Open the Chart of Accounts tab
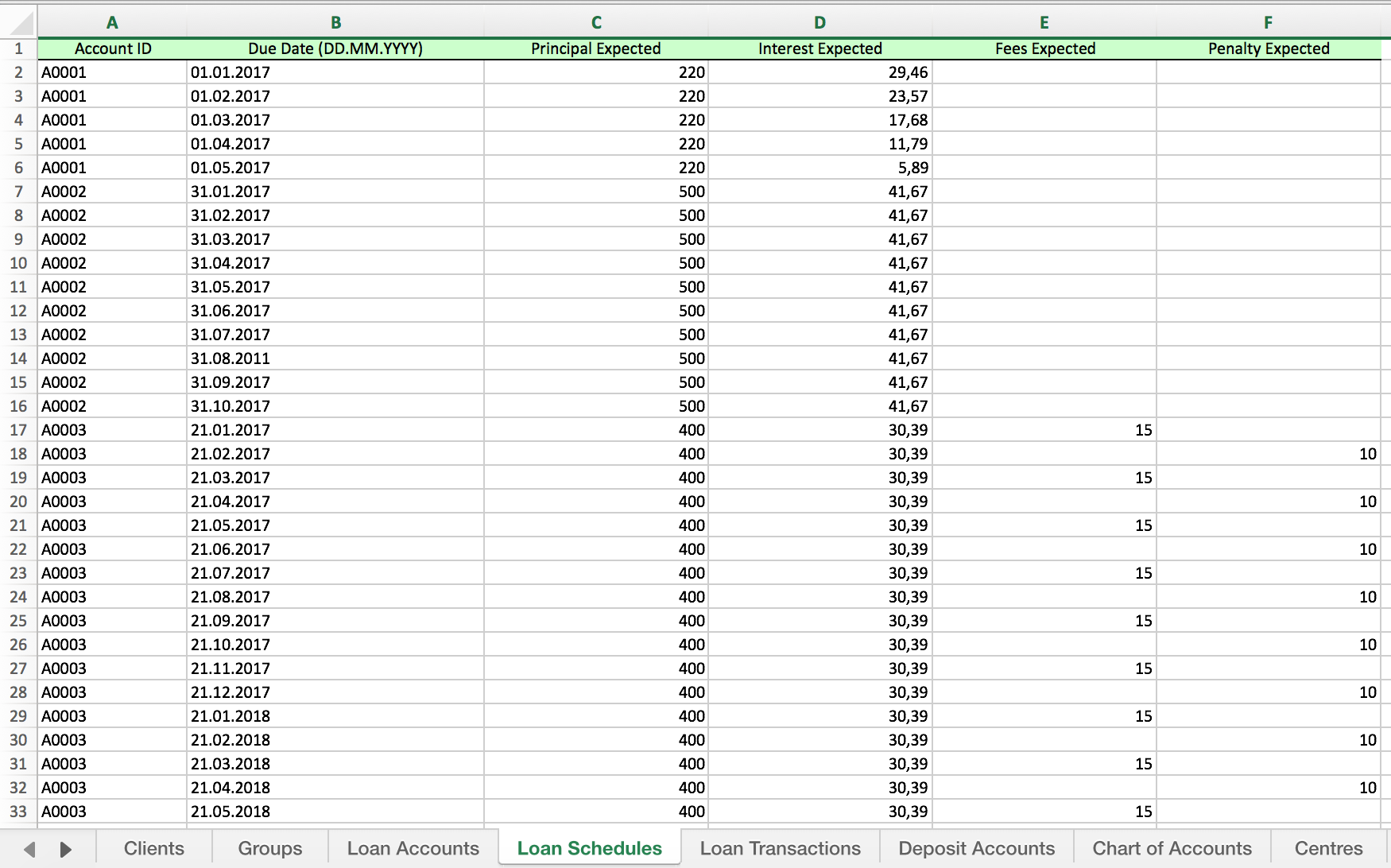1391x868 pixels. [1172, 848]
